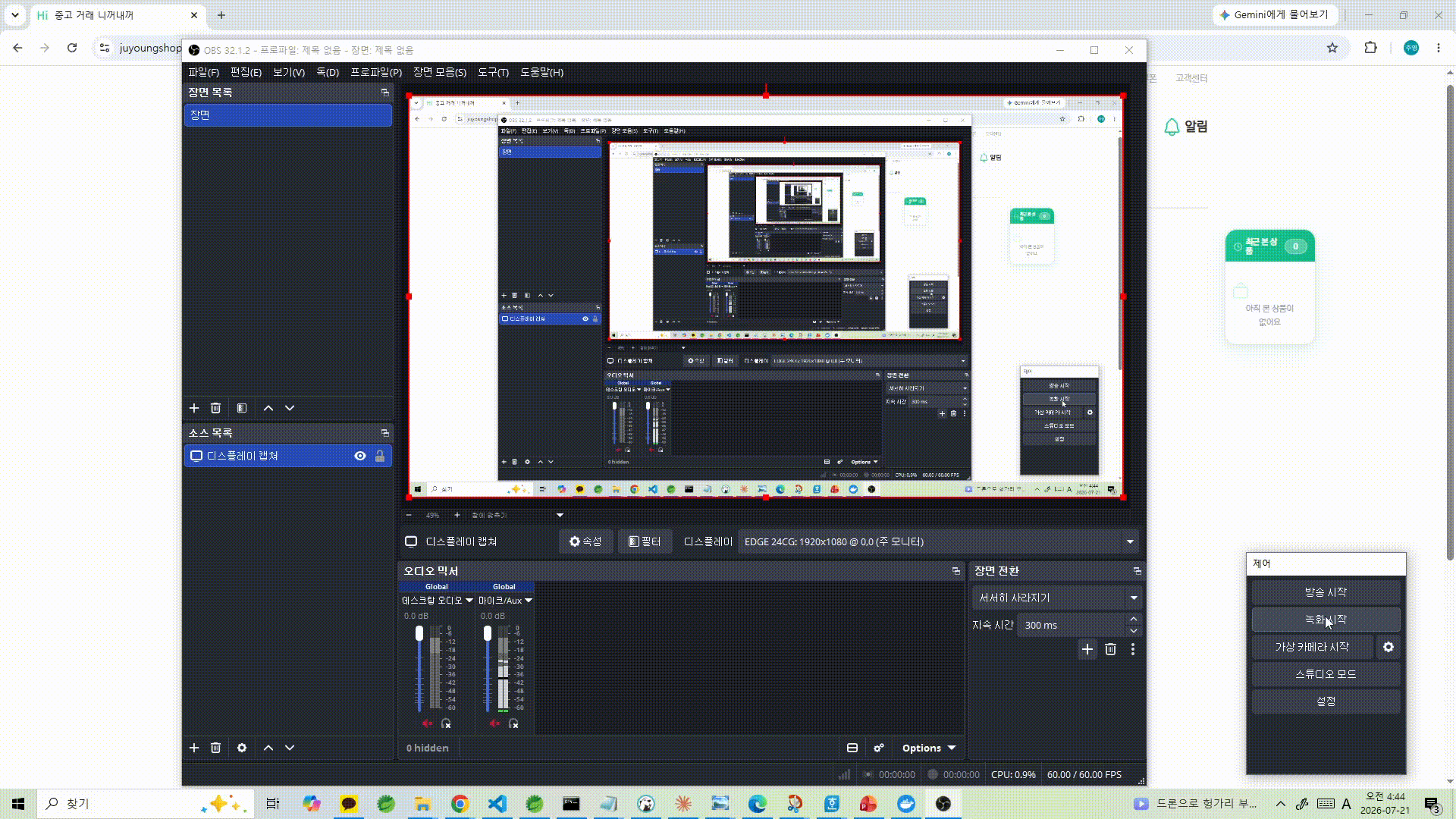Screen dimensions: 1456x819
Task: Open the 파일(F) menu
Action: coord(203,72)
